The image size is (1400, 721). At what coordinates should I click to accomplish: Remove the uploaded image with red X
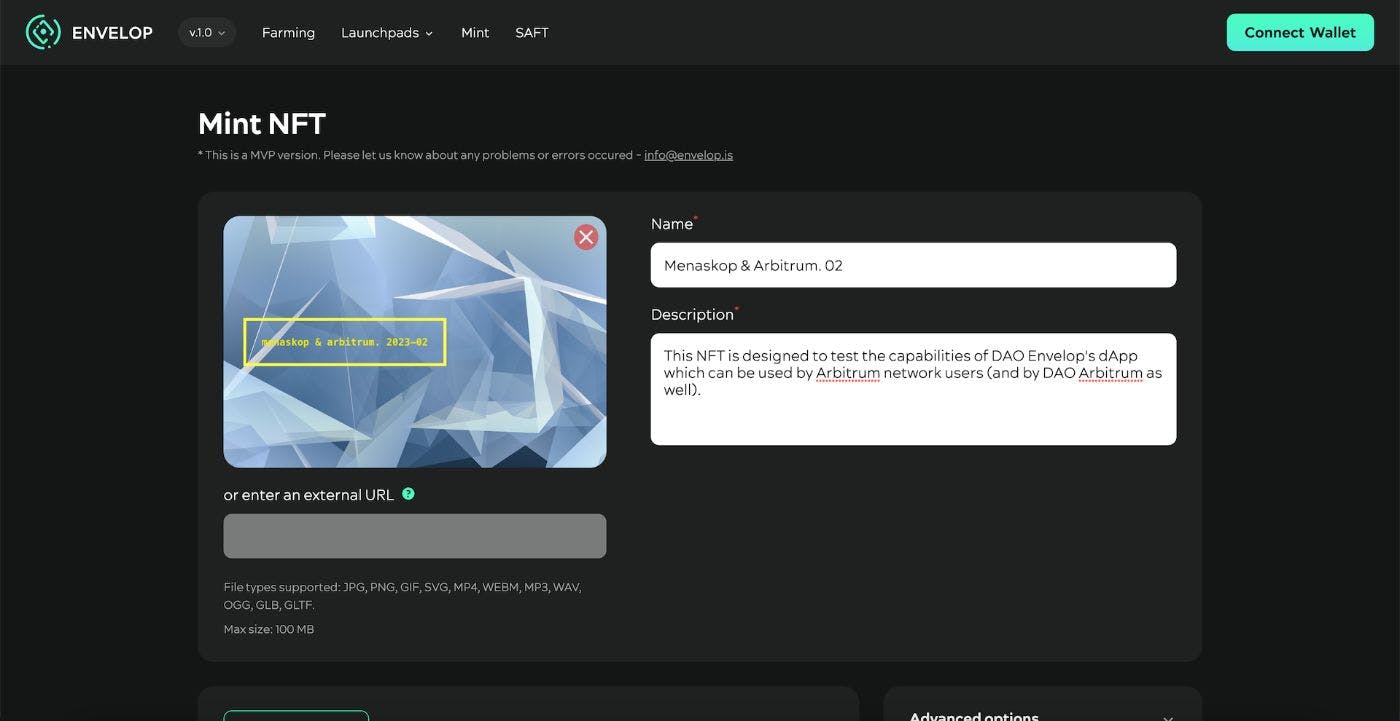pos(586,237)
